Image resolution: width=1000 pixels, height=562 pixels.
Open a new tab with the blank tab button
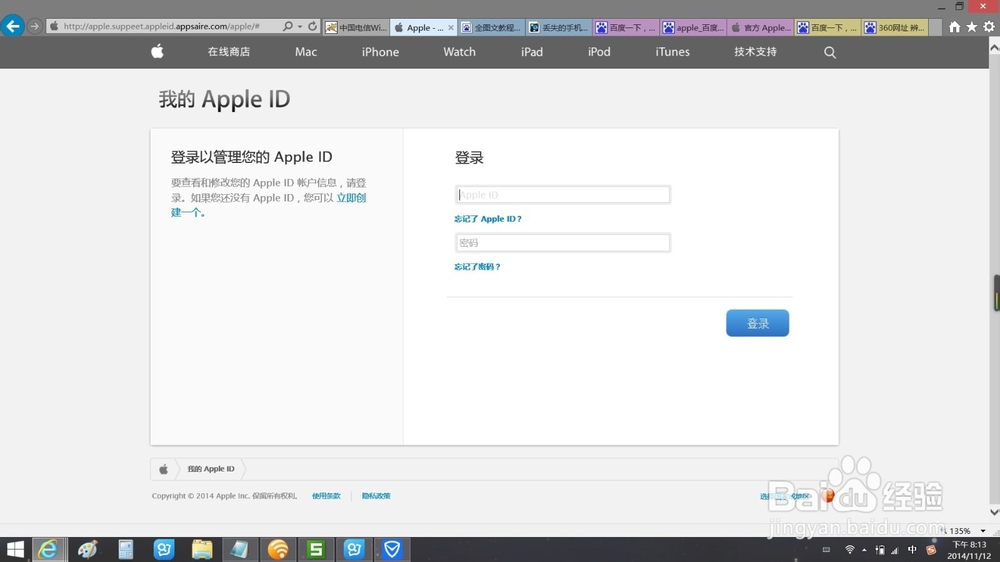[936, 27]
